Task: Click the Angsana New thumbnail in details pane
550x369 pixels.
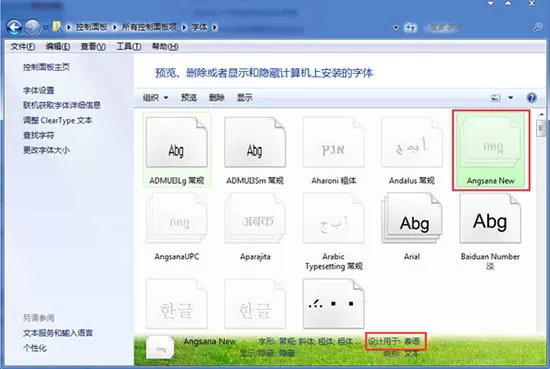Action: pos(160,348)
